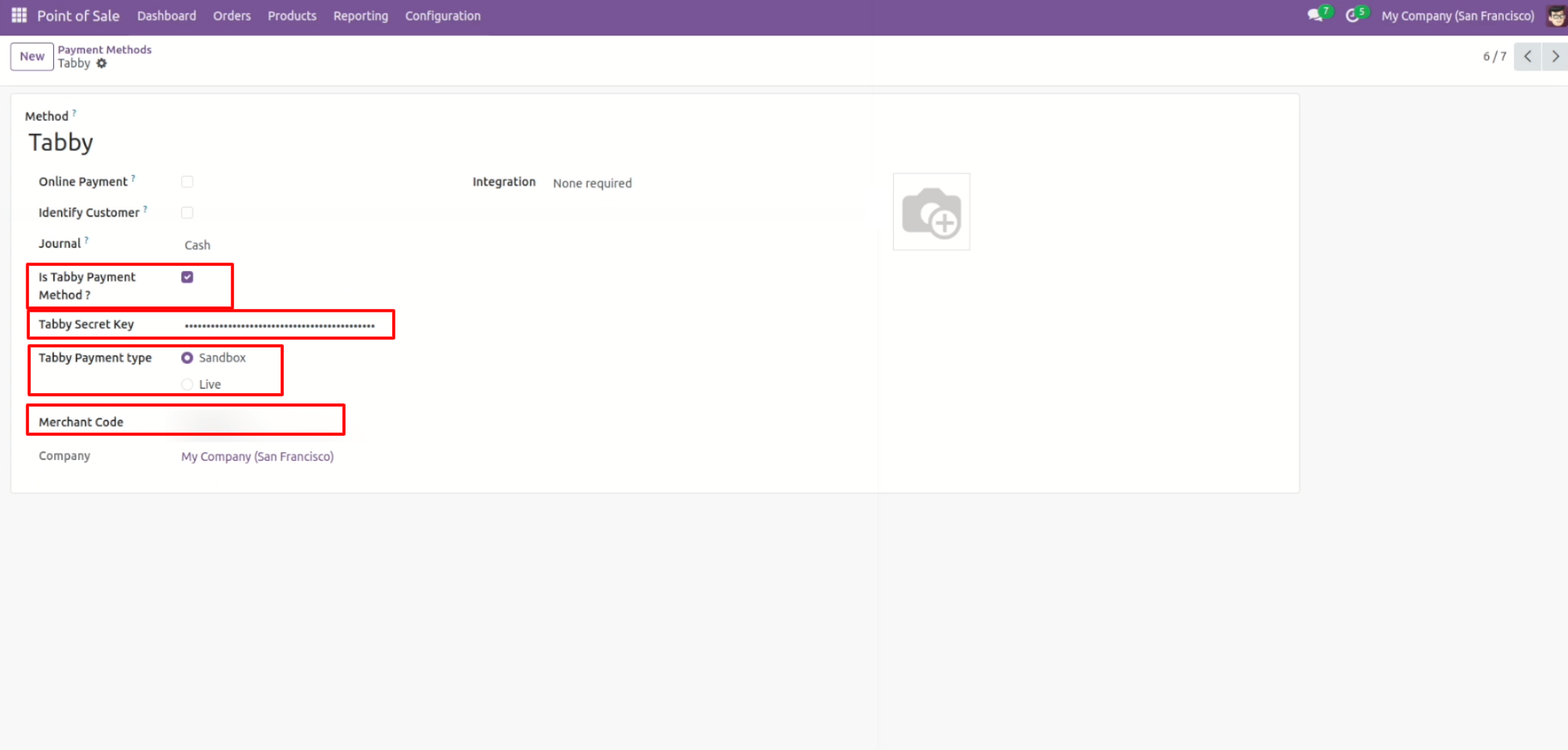Open the Reporting menu
The image size is (1568, 750).
[x=360, y=15]
